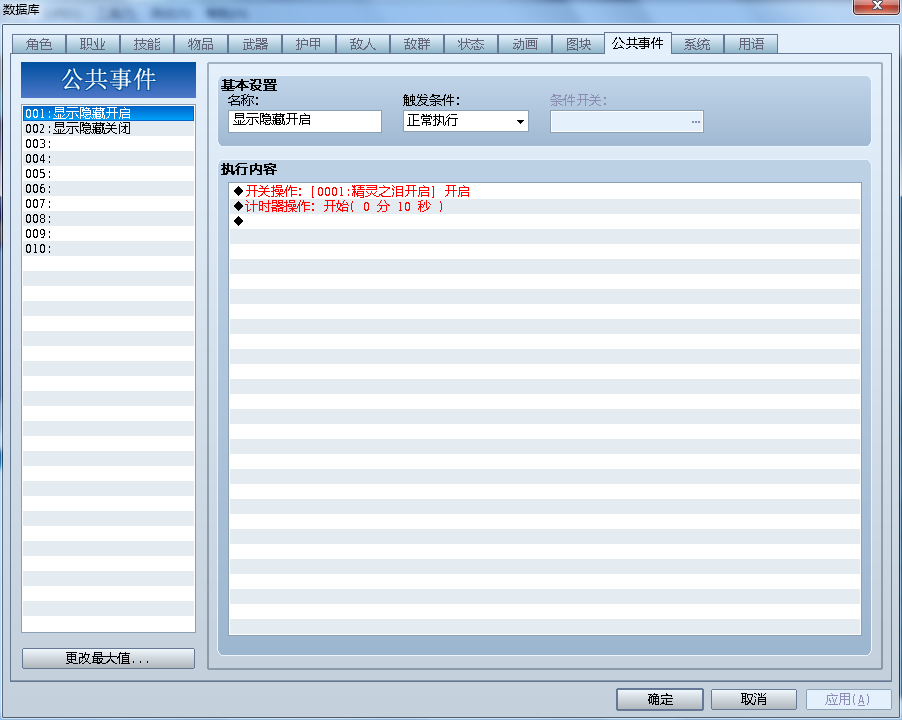Viewport: 902px width, 720px height.
Task: Select the 敌群 tab
Action: click(417, 44)
